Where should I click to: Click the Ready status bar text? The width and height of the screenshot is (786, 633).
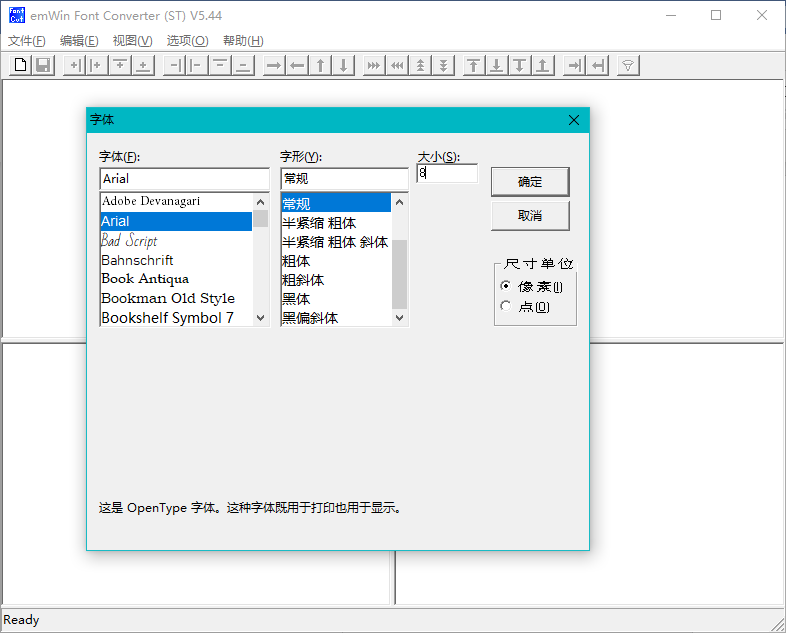[21, 620]
